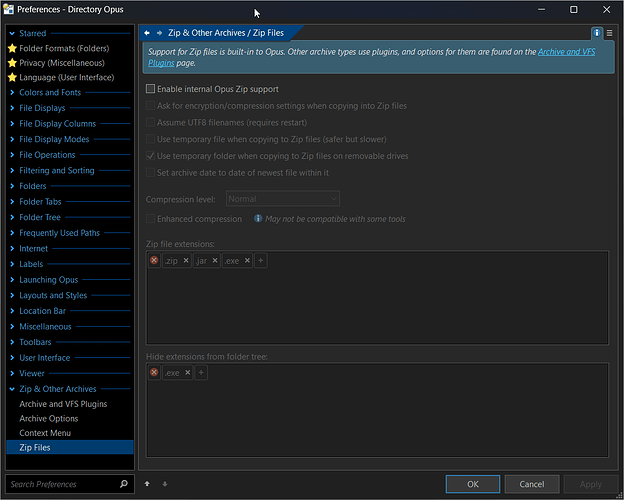The width and height of the screenshot is (624, 500).
Task: Toggle Assume UTF8 filenames checkbox
Action: tap(150, 122)
